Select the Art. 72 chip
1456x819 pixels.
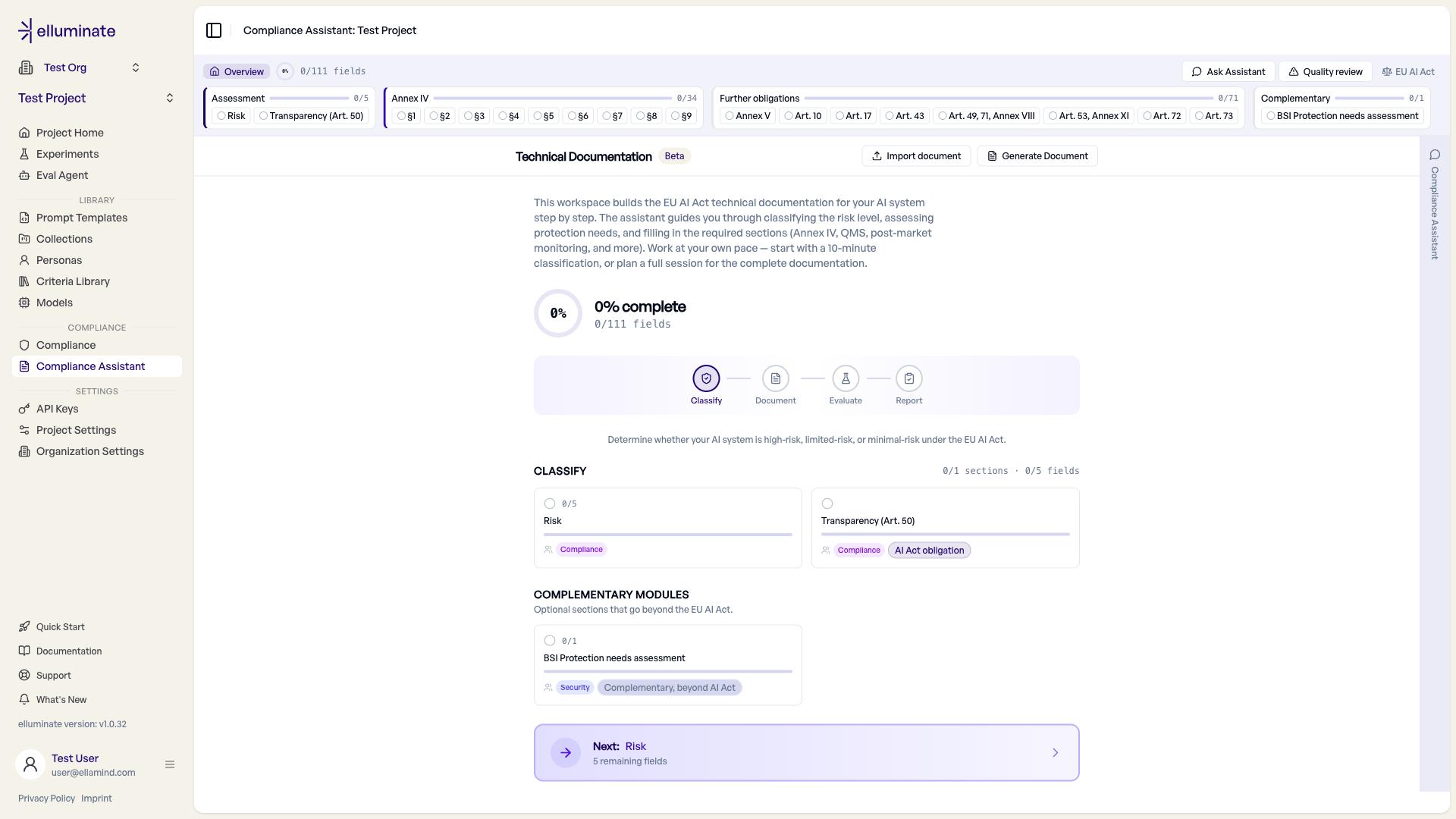coord(1162,116)
